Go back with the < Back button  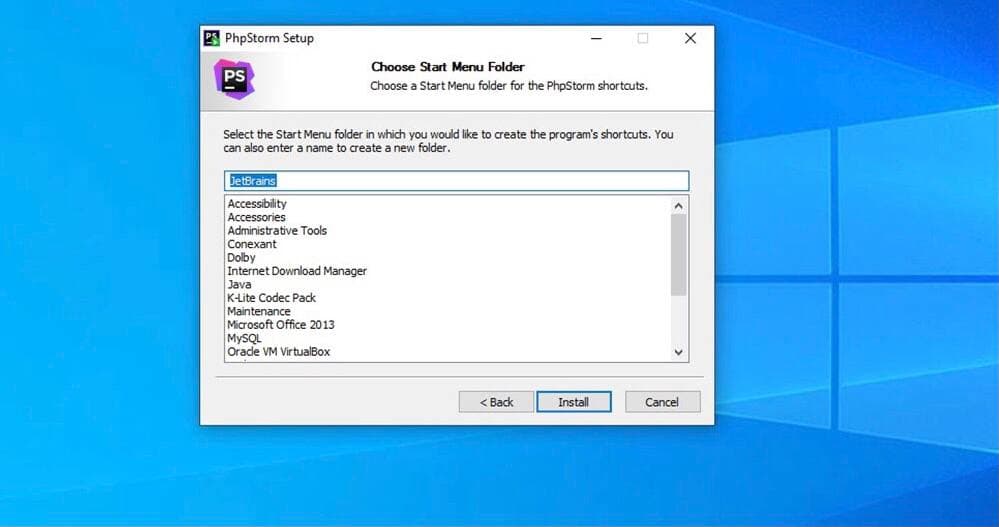click(x=496, y=402)
